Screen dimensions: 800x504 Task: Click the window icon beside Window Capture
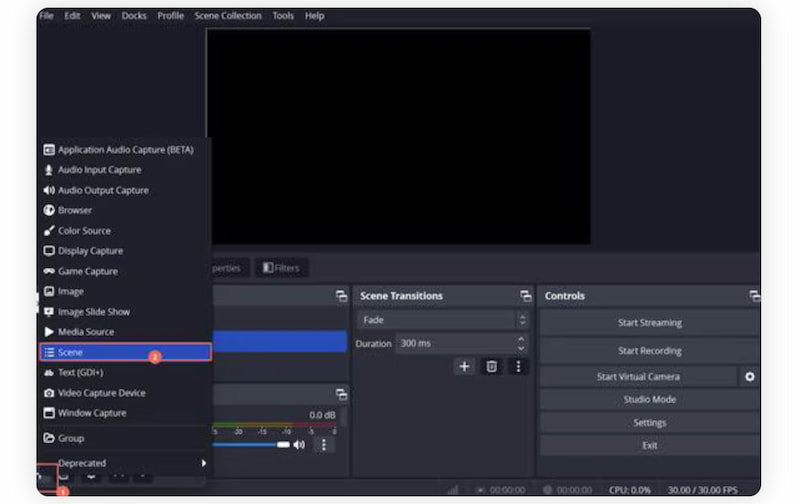(49, 413)
